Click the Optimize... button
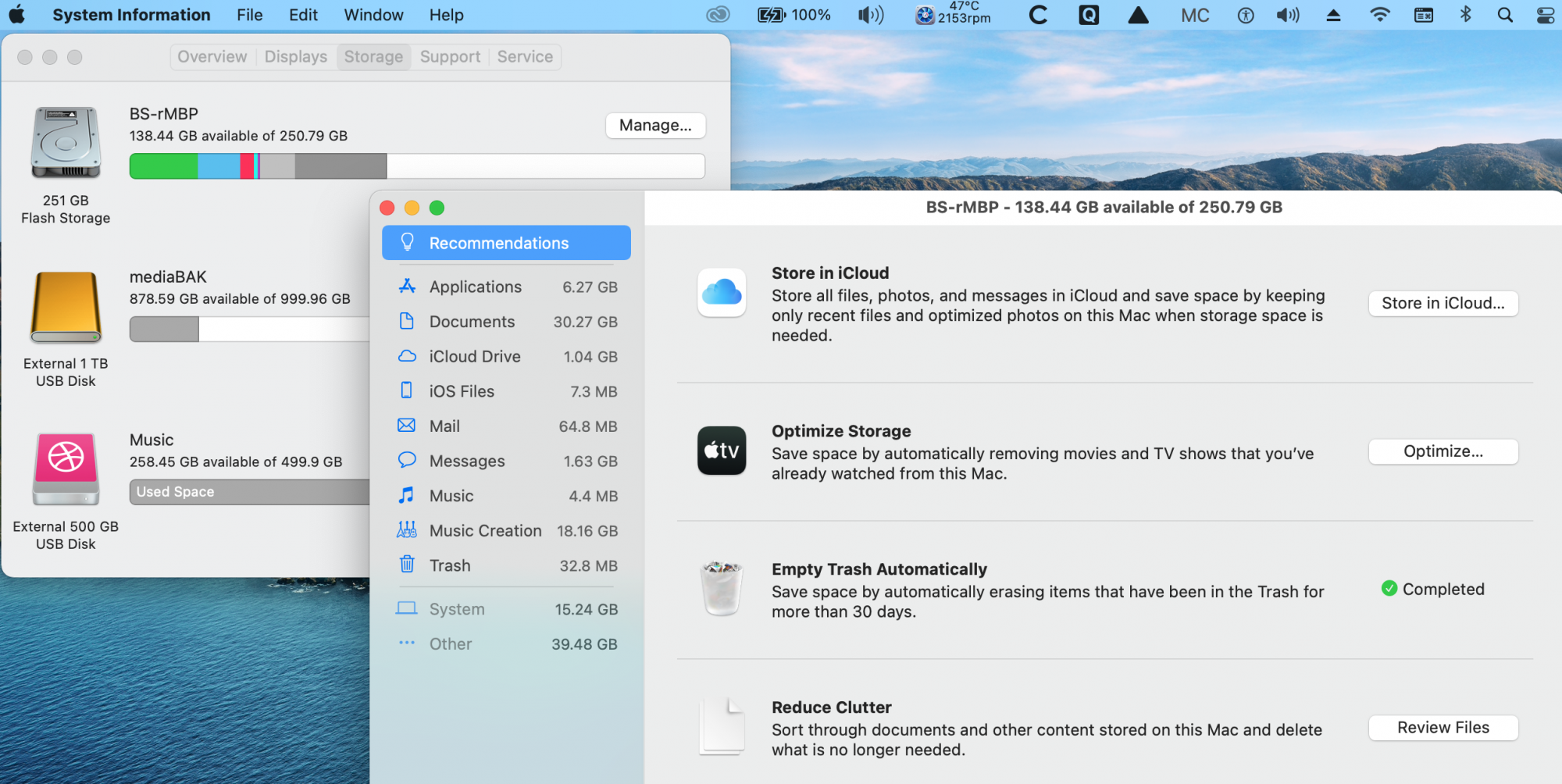This screenshot has height=784, width=1562. click(x=1443, y=451)
